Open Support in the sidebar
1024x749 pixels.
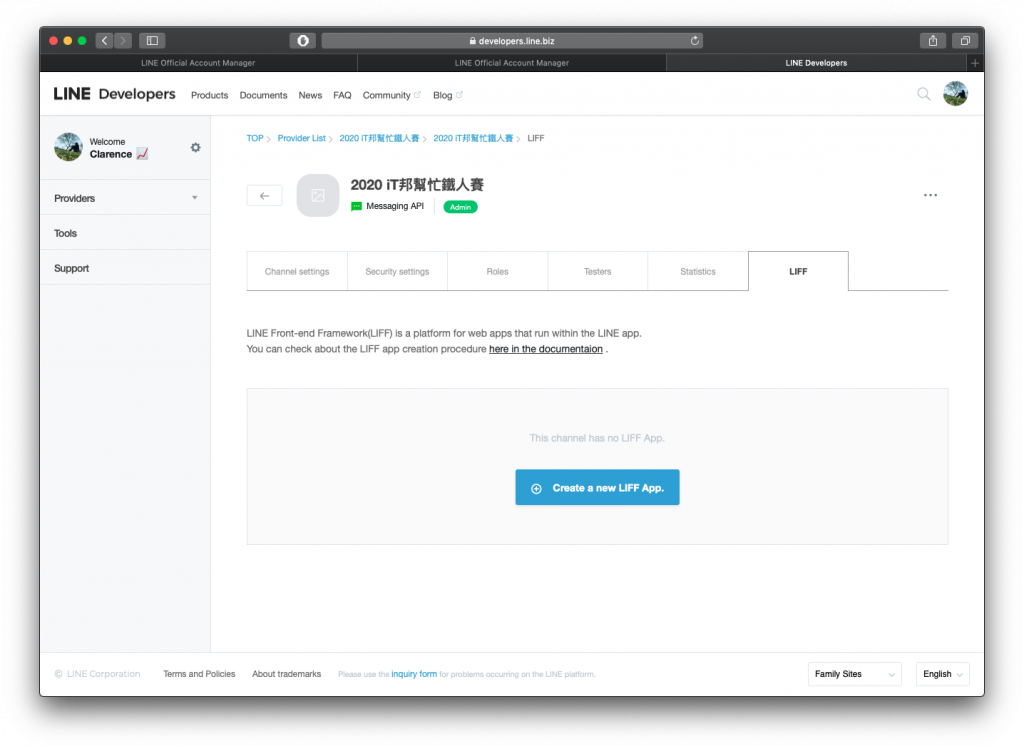125,268
